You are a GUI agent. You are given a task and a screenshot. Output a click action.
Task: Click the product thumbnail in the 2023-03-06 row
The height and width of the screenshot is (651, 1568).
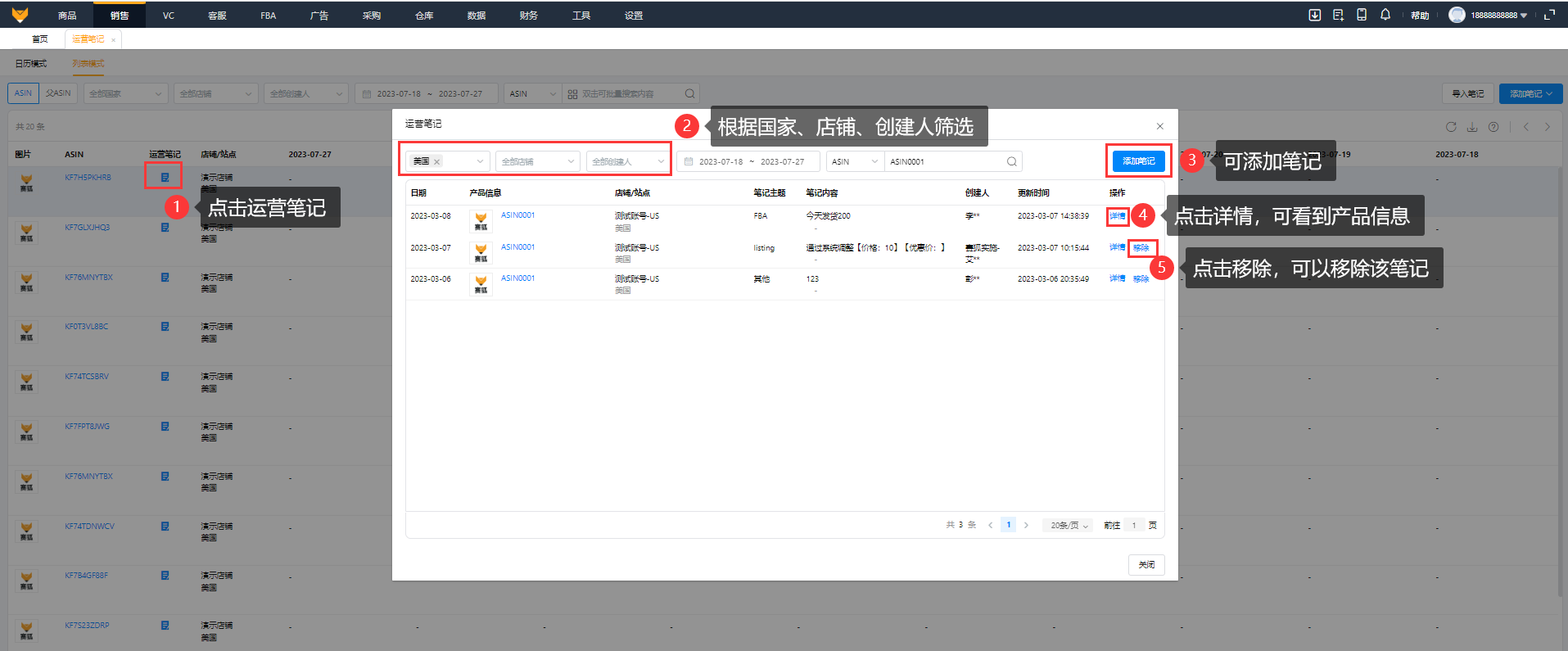[x=481, y=284]
